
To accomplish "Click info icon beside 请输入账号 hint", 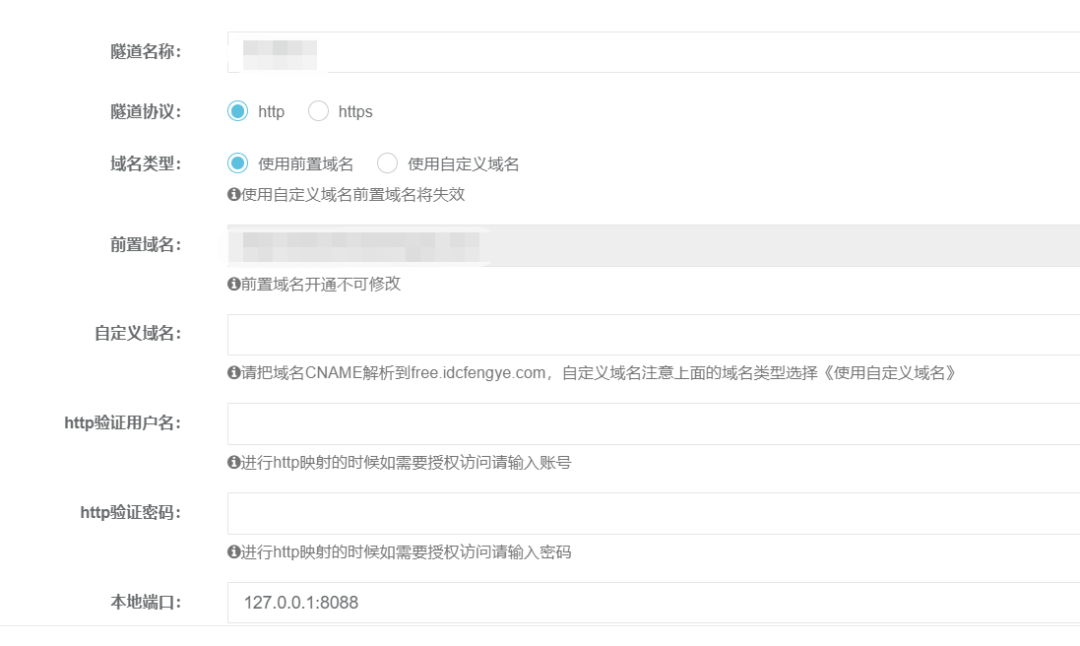I will click(233, 463).
